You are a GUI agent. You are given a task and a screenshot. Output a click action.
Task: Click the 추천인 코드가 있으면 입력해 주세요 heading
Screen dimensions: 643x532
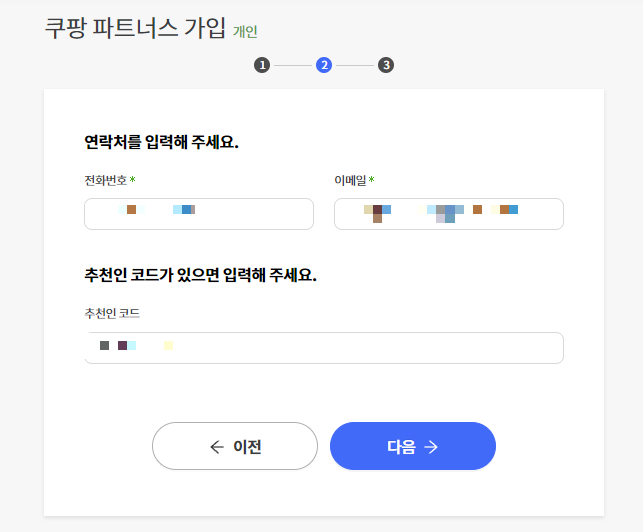(200, 275)
